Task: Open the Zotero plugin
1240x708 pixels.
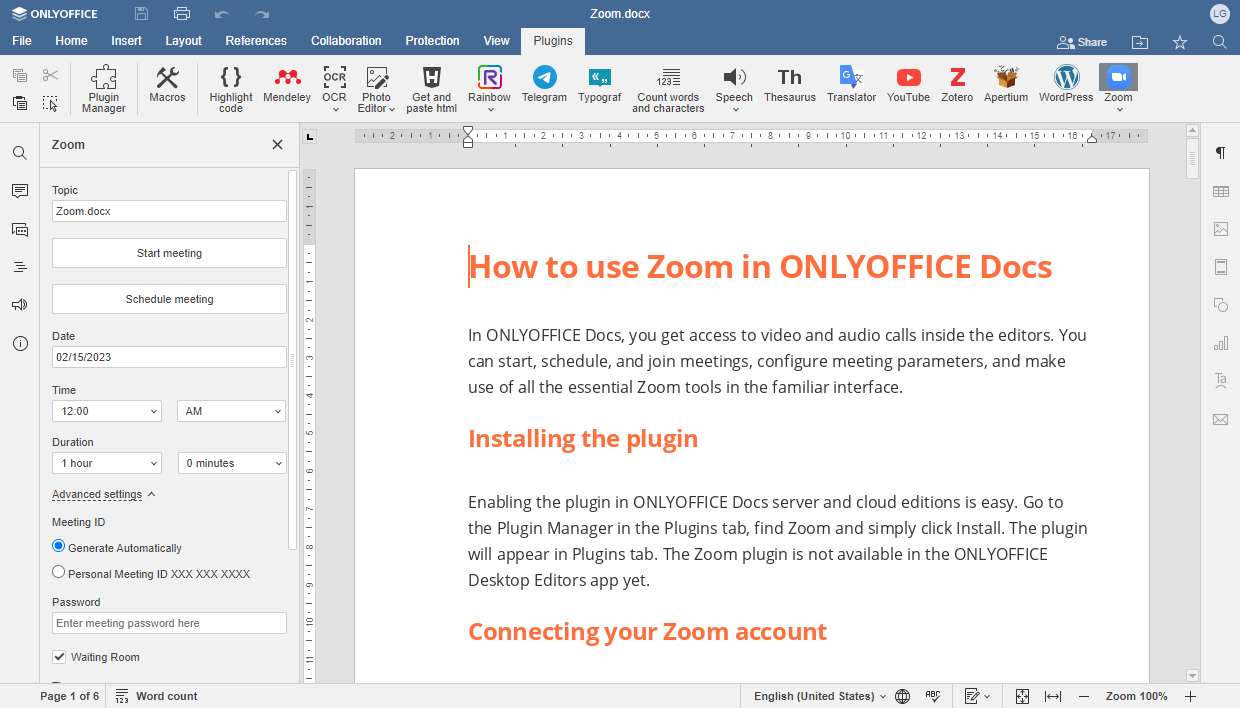Action: point(957,84)
